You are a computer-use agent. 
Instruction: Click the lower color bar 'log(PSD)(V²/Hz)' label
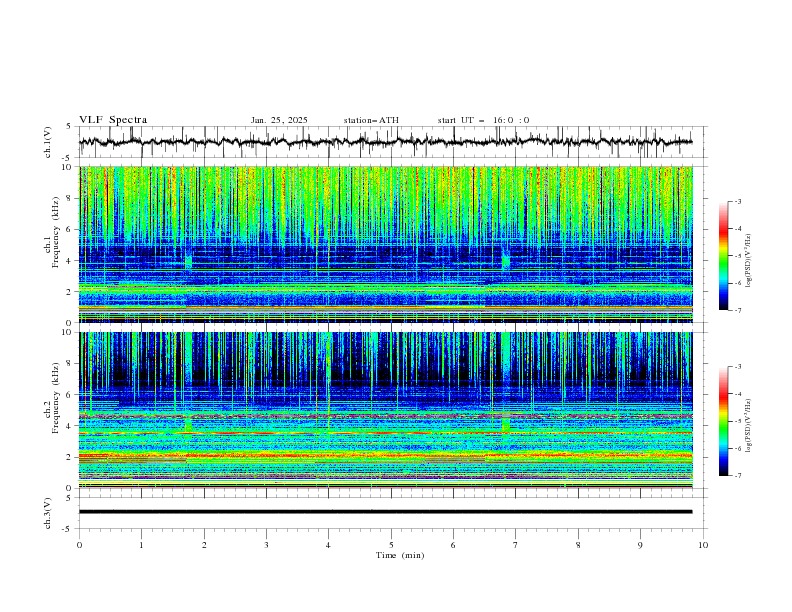pos(749,426)
